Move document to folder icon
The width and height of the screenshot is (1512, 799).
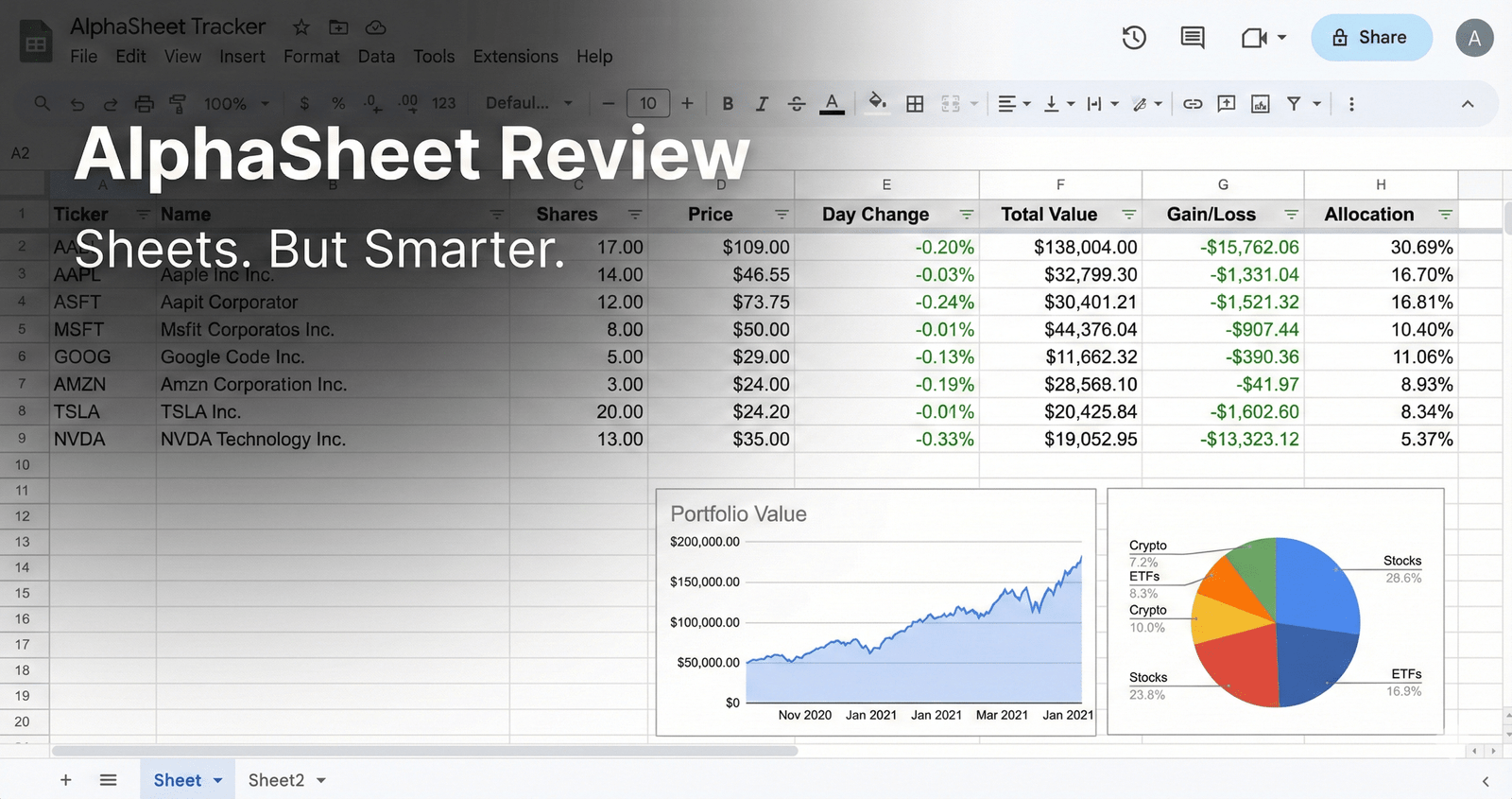[338, 27]
